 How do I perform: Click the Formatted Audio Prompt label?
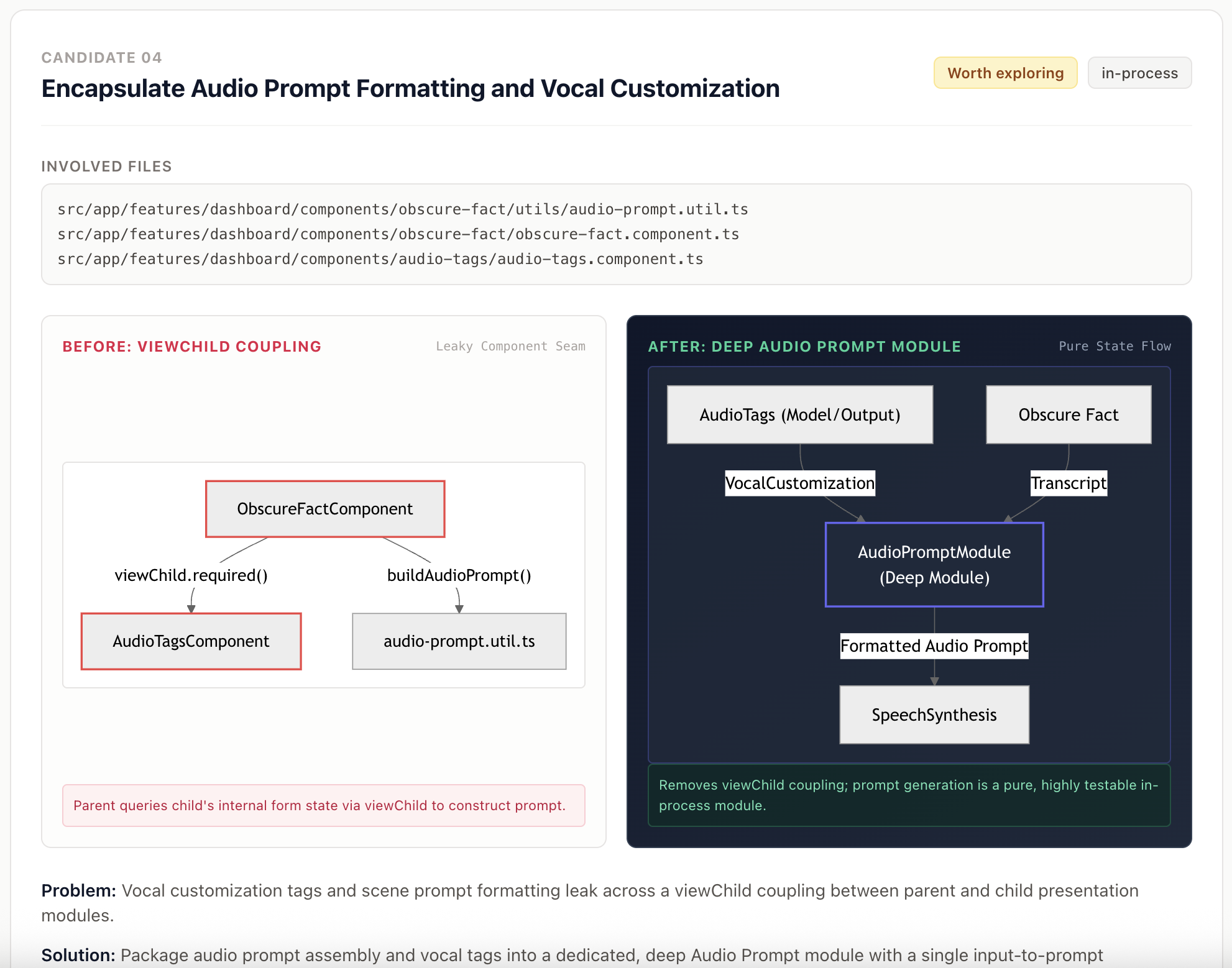[x=934, y=646]
